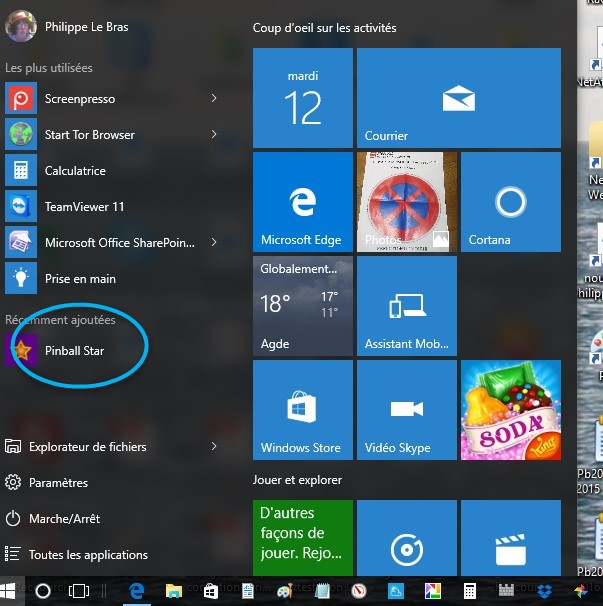Open Edge from the taskbar

(136, 591)
